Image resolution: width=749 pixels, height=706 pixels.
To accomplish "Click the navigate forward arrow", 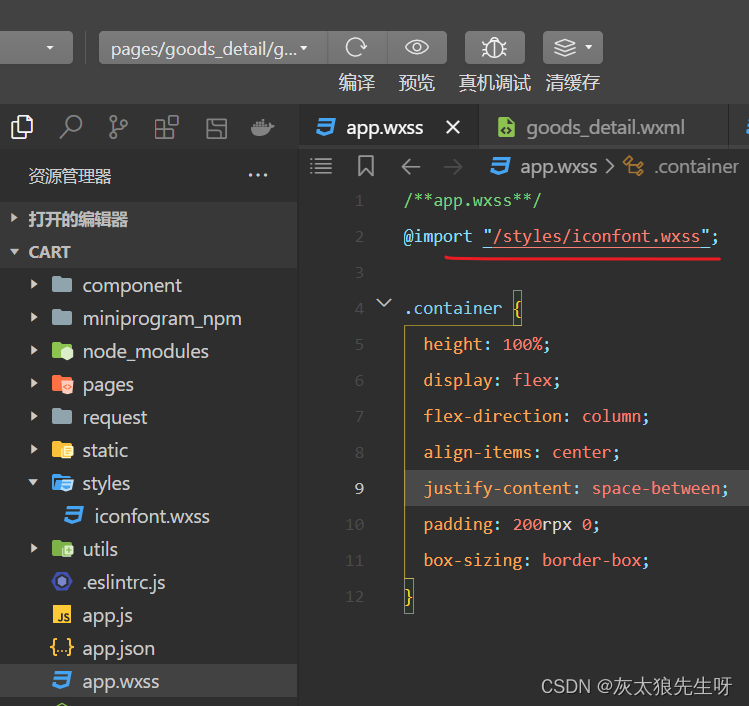I will coord(453,167).
